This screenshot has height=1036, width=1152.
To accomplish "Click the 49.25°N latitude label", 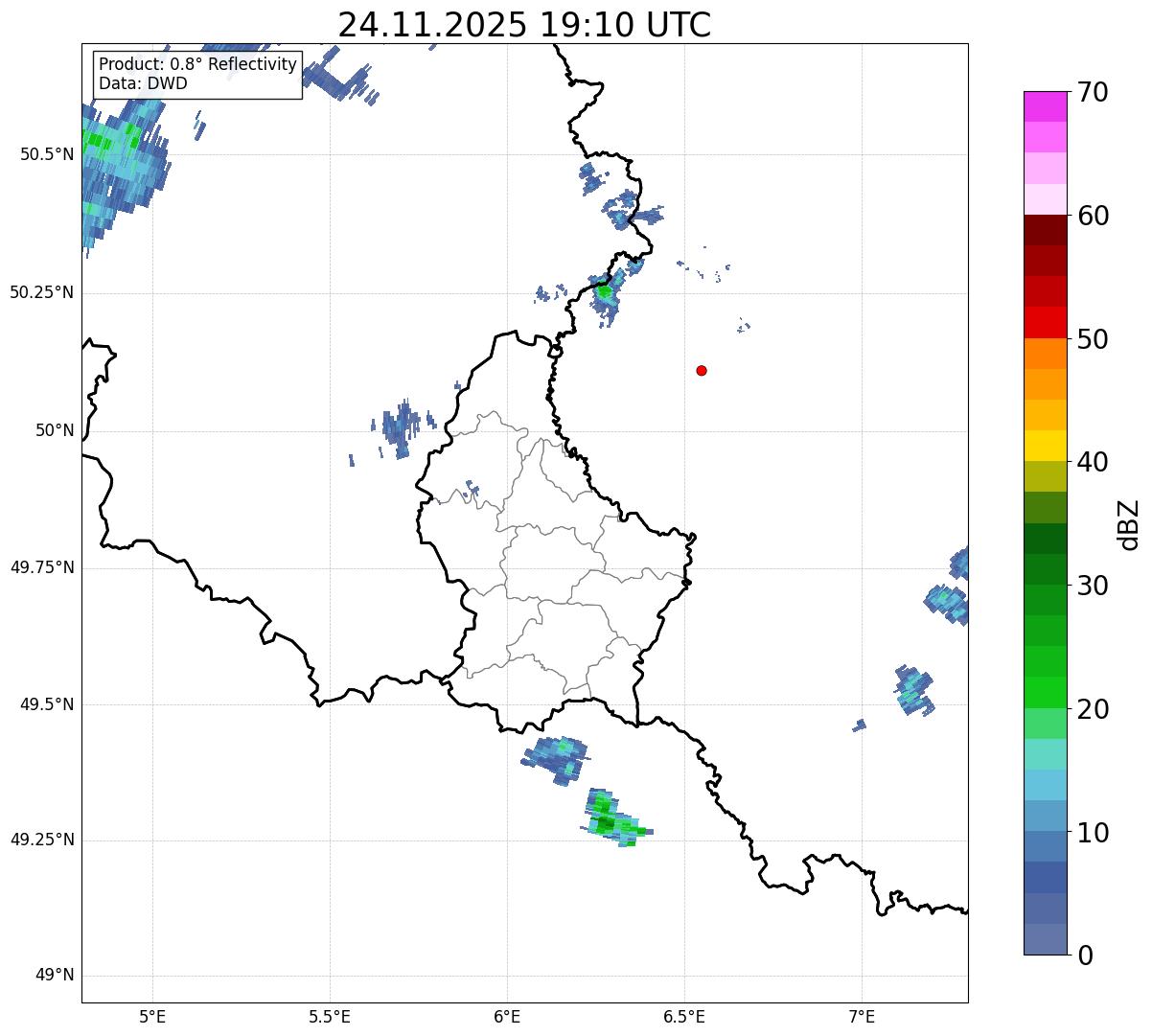I will point(42,840).
